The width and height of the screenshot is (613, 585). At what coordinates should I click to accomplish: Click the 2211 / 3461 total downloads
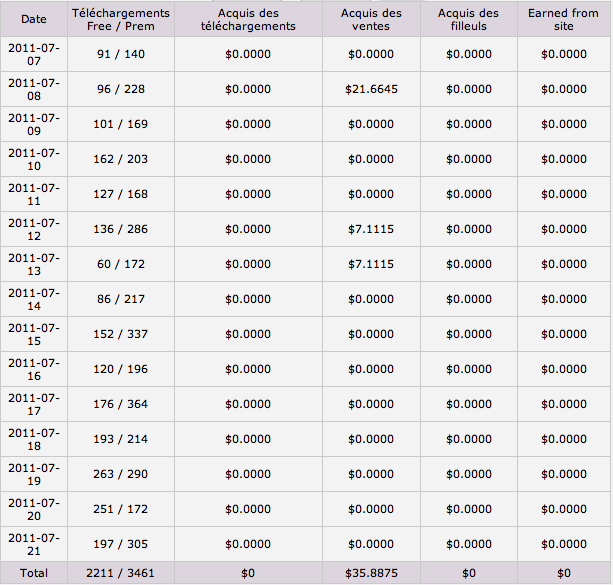(x=121, y=573)
